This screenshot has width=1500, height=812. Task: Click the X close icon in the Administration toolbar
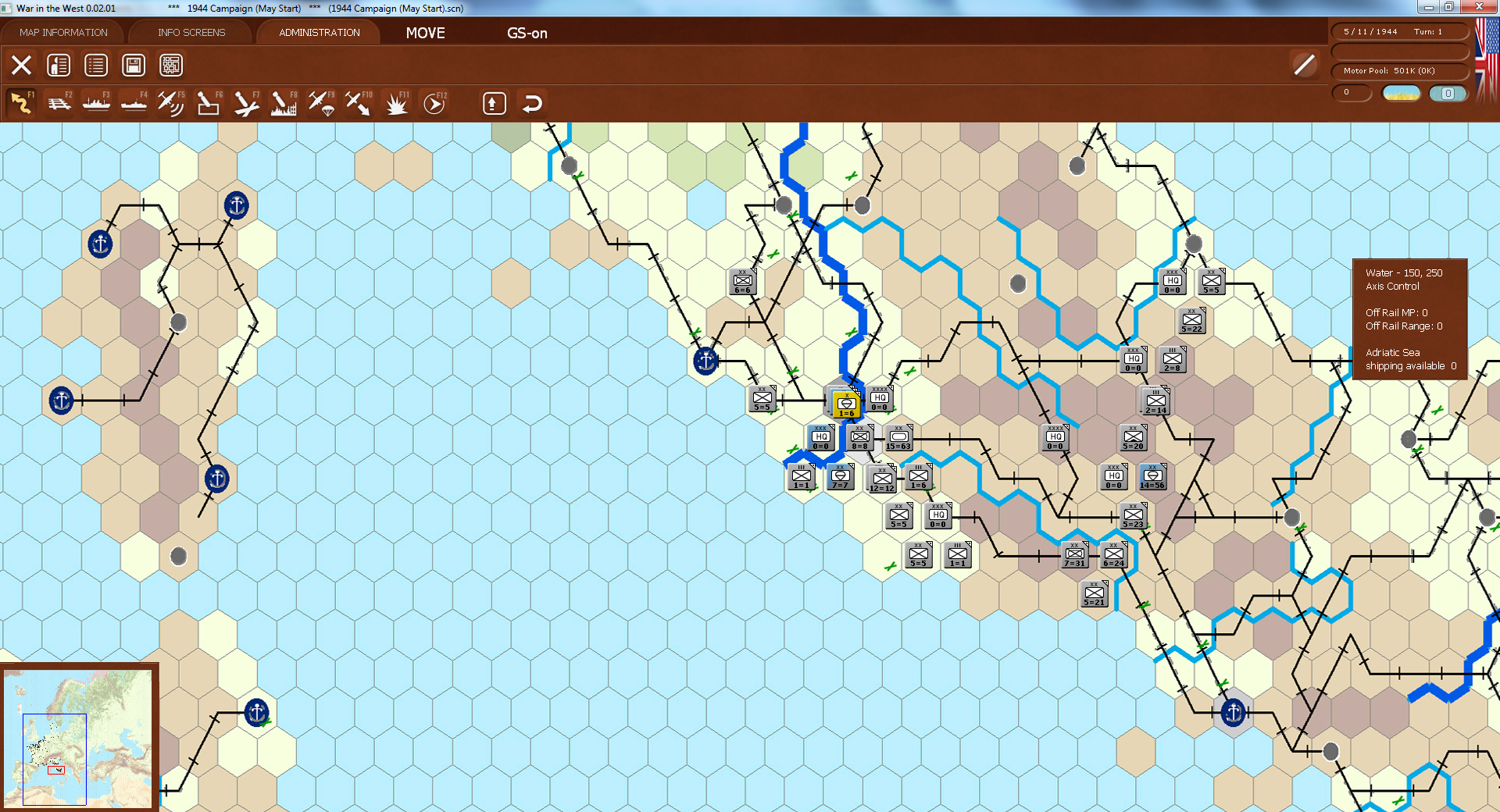pyautogui.click(x=21, y=65)
